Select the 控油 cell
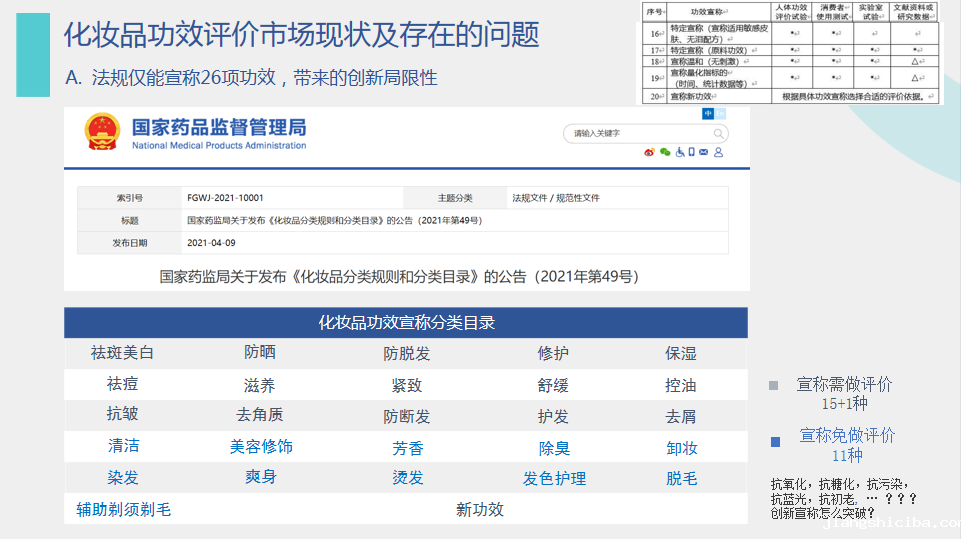 (681, 386)
